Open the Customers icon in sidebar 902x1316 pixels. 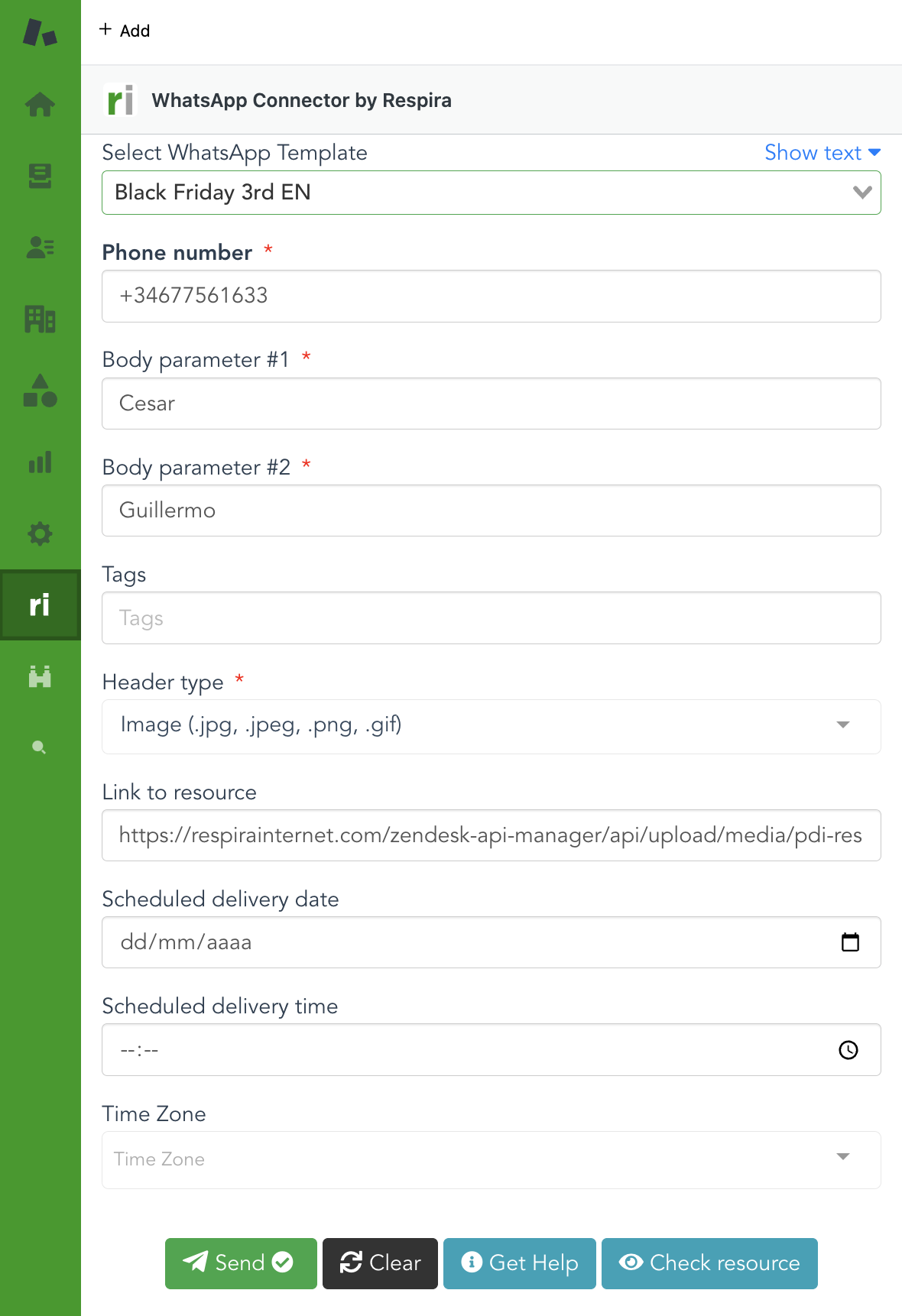coord(40,248)
